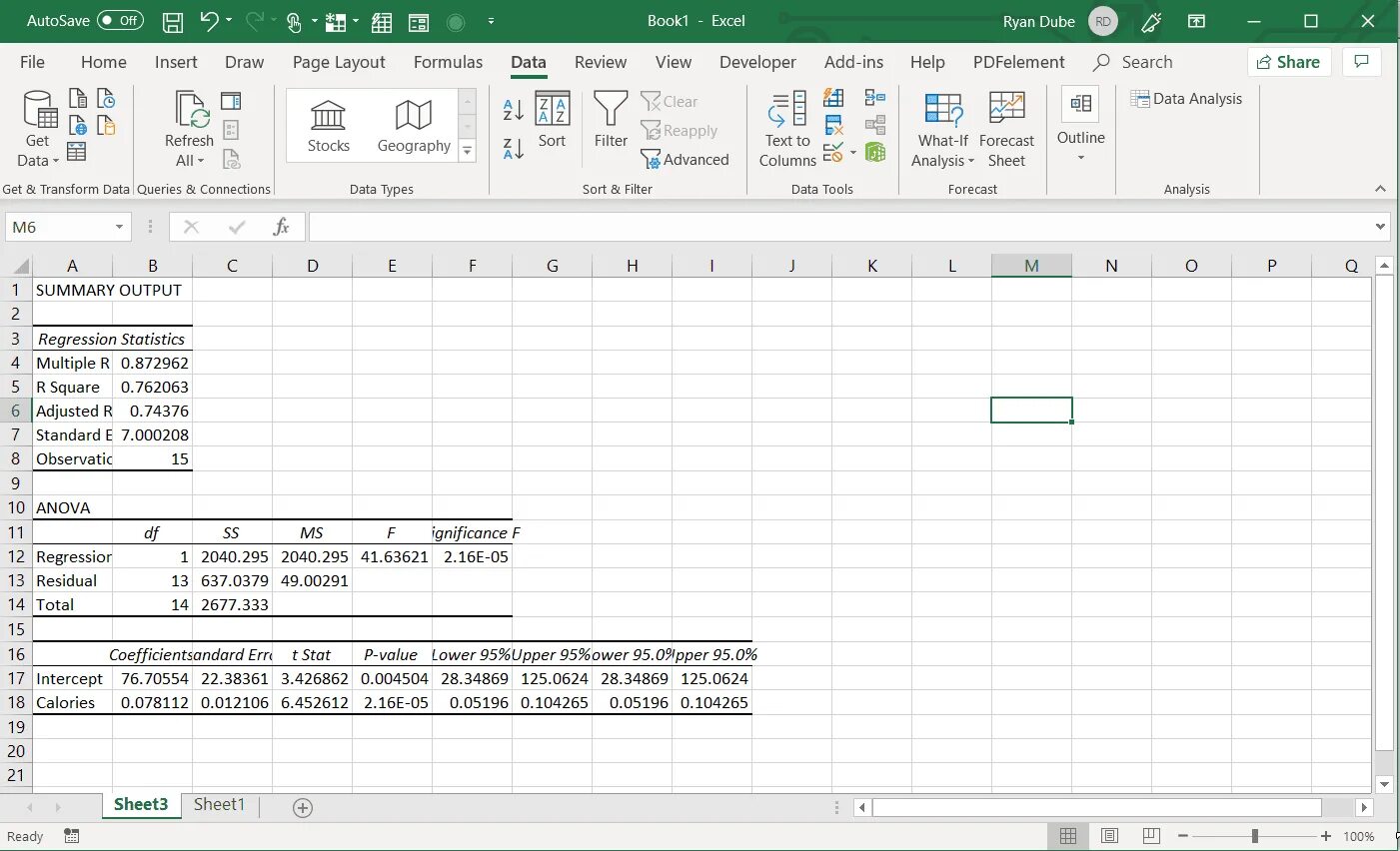Screen dimensions: 1400x851
Task: Click the macro recording icon in status bar
Action: pos(72,836)
